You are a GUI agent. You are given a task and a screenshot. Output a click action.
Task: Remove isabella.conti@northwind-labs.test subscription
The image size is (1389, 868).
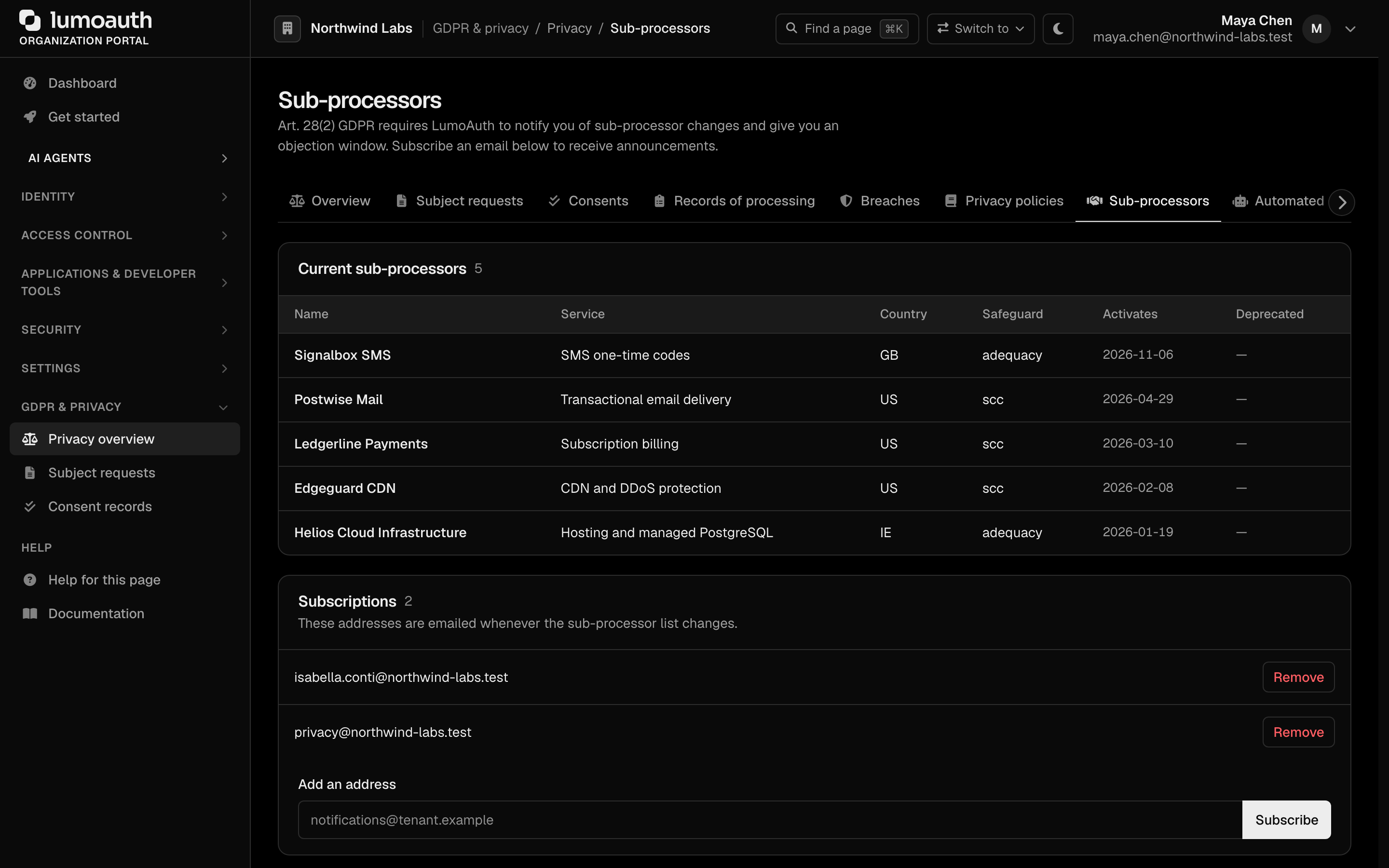1298,678
